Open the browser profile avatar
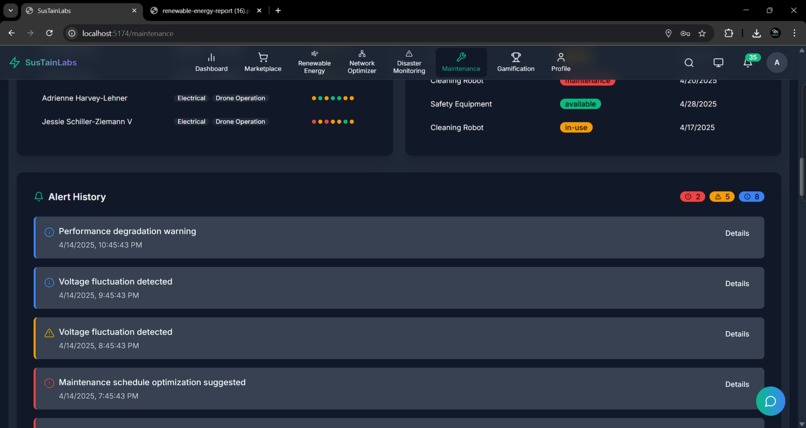The image size is (806, 428). click(x=776, y=33)
